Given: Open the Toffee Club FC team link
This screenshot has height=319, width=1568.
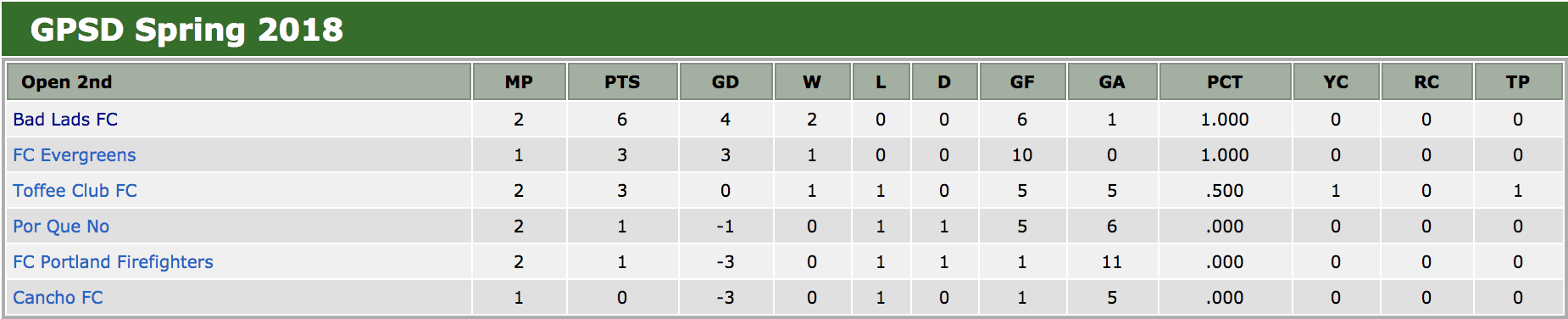Looking at the screenshot, I should pos(75,191).
